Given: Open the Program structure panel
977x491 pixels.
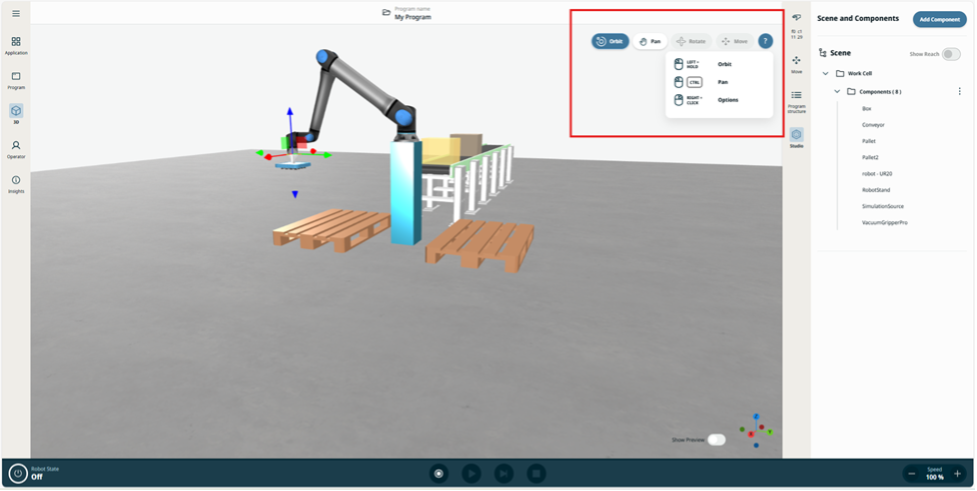Looking at the screenshot, I should pyautogui.click(x=796, y=99).
